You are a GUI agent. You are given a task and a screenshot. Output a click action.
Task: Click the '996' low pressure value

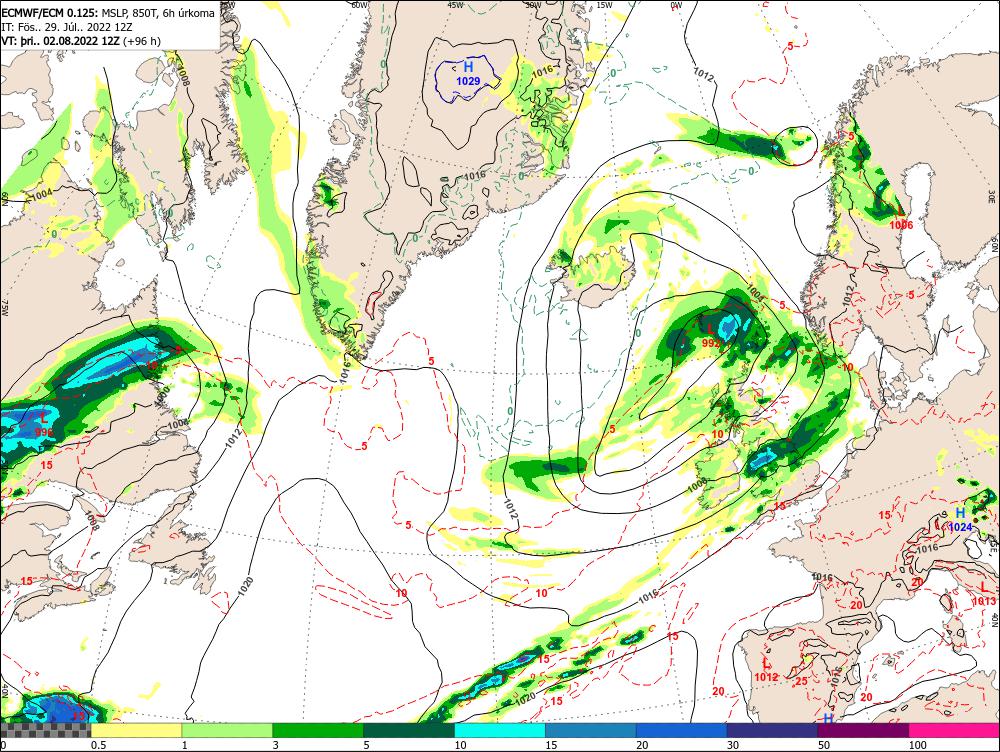[44, 432]
